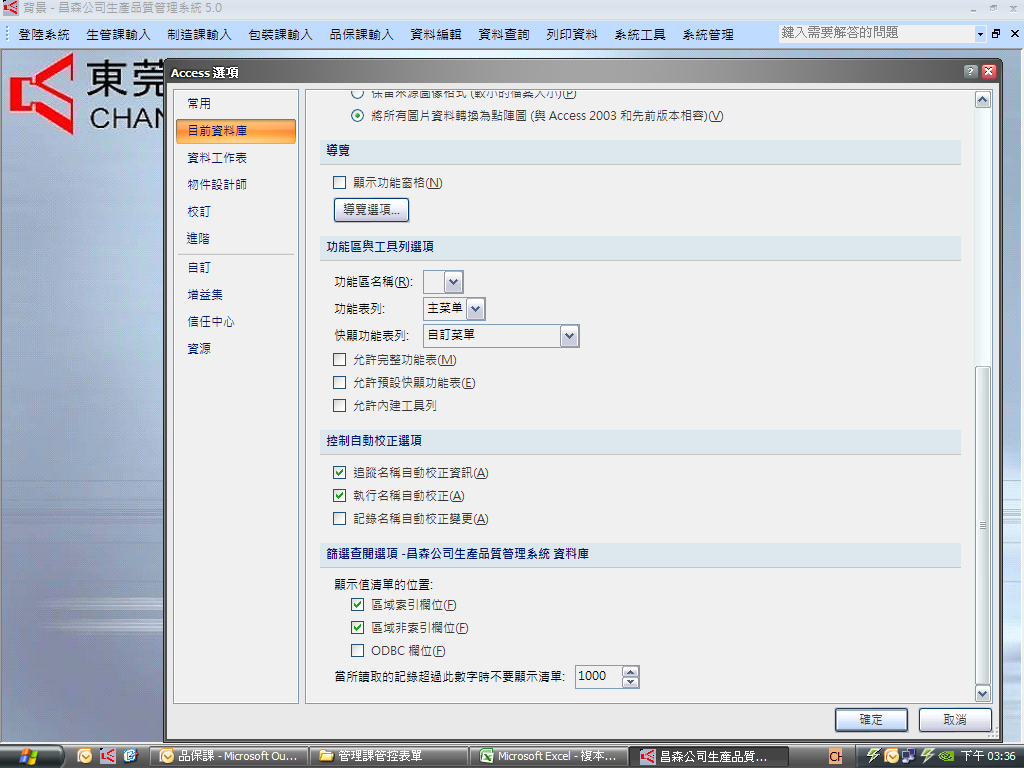Open the 管理課管控表單 folder from taskbar
Image resolution: width=1024 pixels, height=768 pixels.
pos(388,756)
